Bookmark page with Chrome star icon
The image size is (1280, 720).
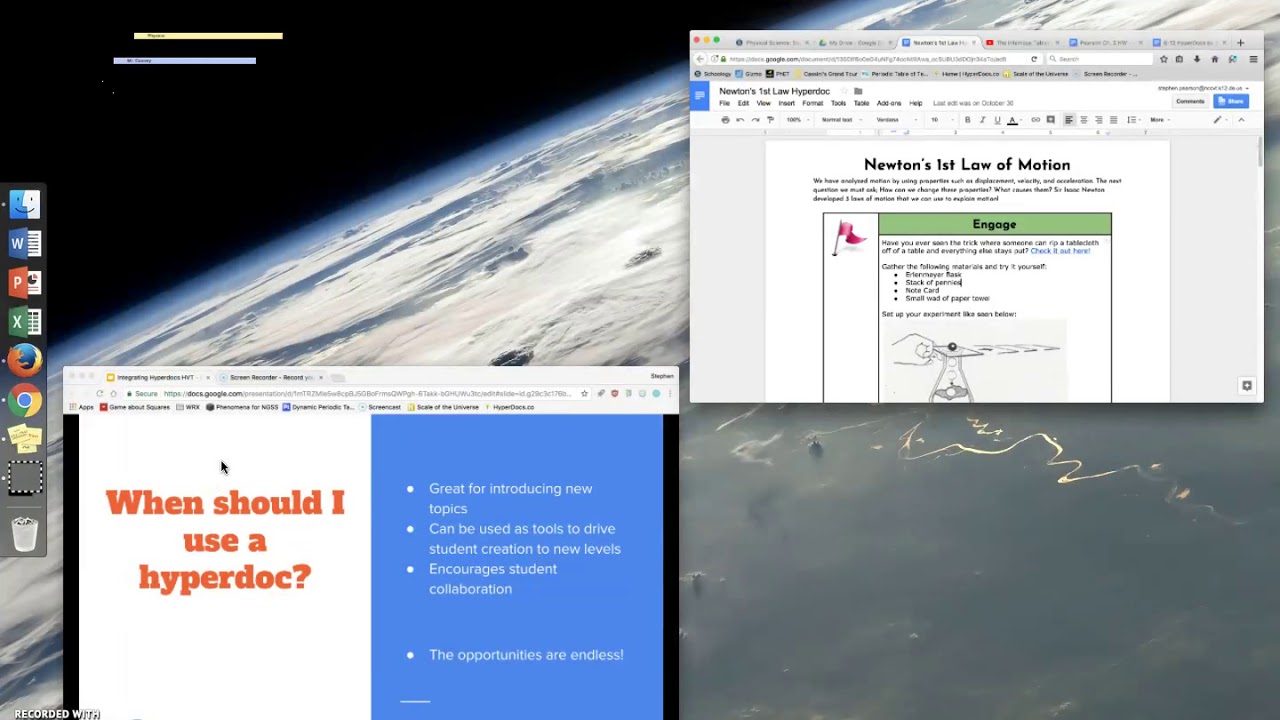pos(584,393)
